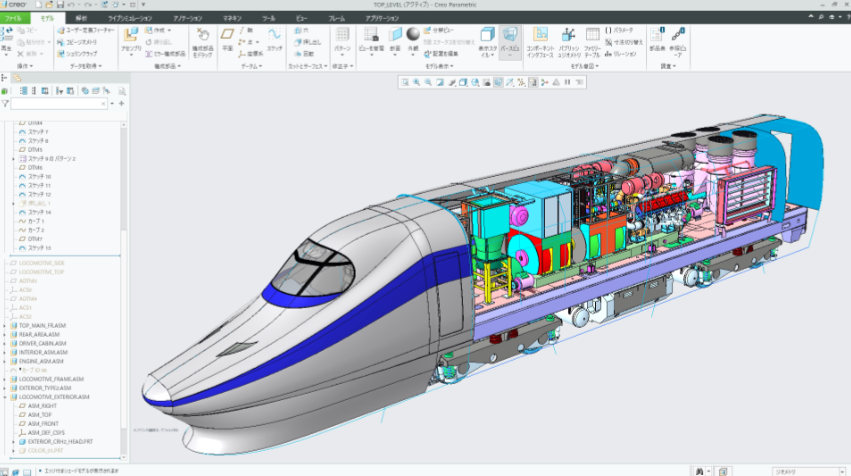Click the Pattern (パターン) icon

click(x=343, y=38)
